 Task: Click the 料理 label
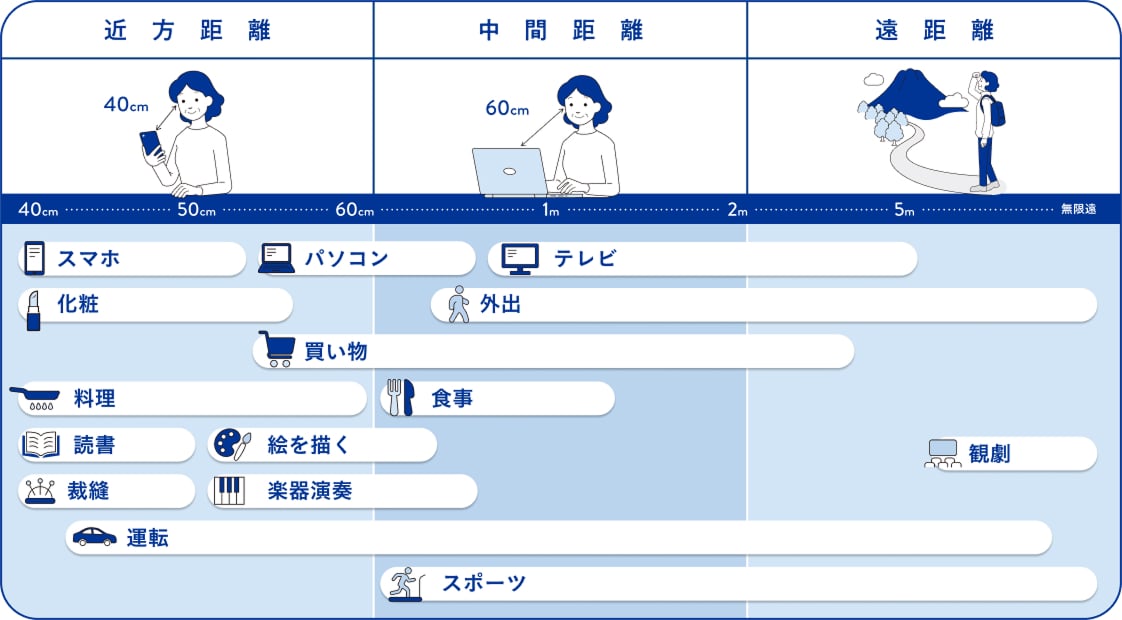pos(94,399)
